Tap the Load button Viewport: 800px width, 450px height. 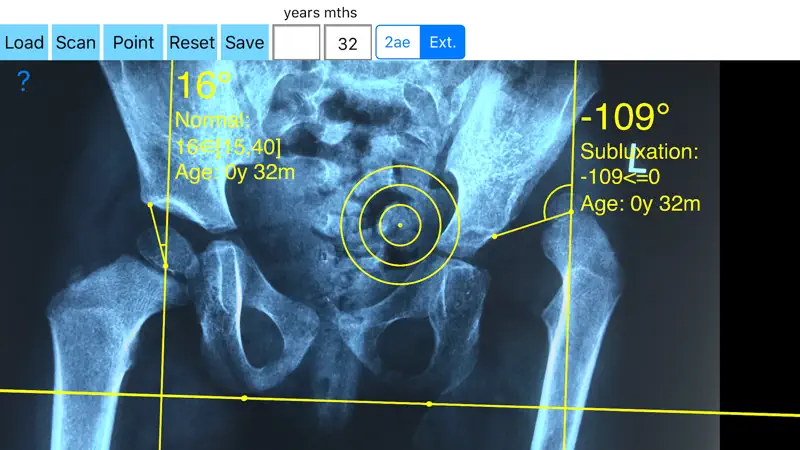tap(24, 42)
